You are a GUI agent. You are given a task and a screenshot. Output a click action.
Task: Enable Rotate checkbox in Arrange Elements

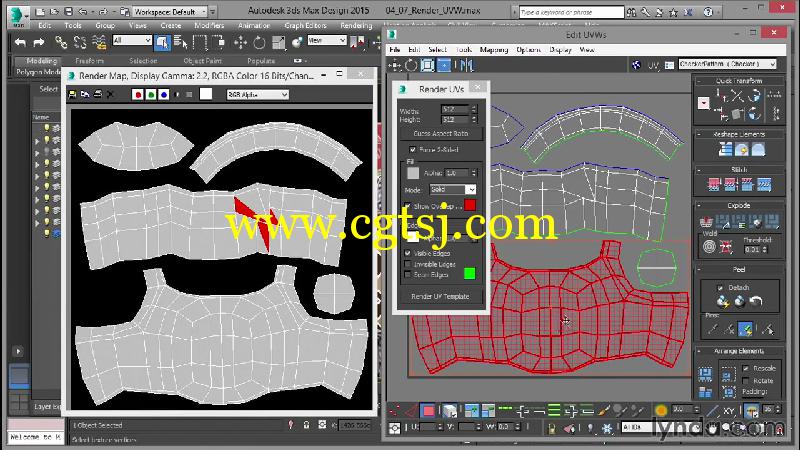coord(746,381)
